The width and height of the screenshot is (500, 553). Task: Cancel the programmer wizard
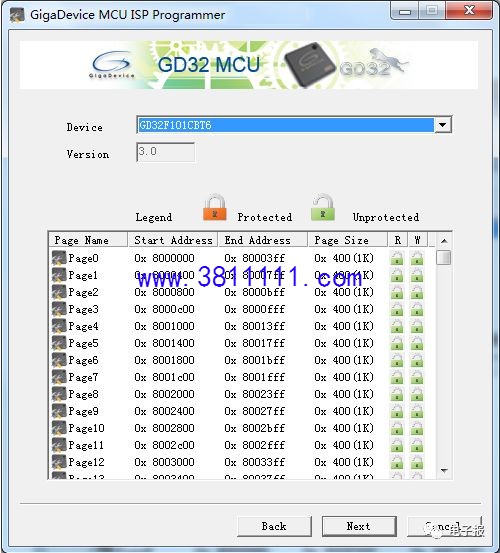pyautogui.click(x=444, y=527)
